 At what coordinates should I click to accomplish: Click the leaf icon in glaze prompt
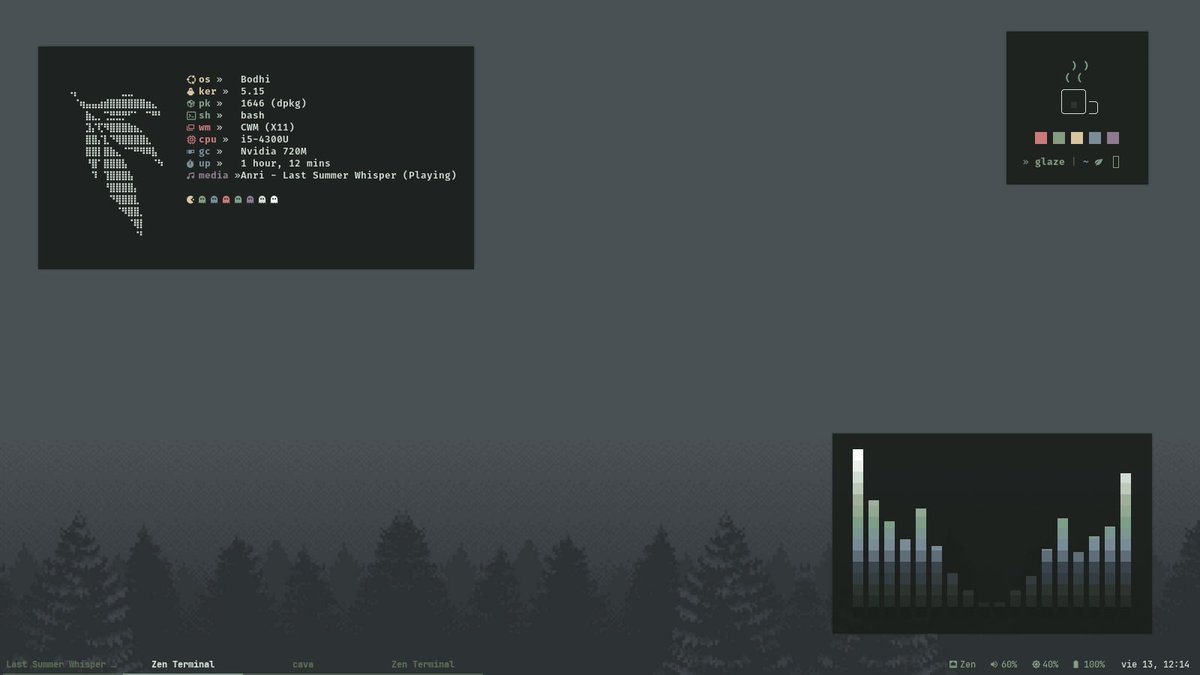1099,162
